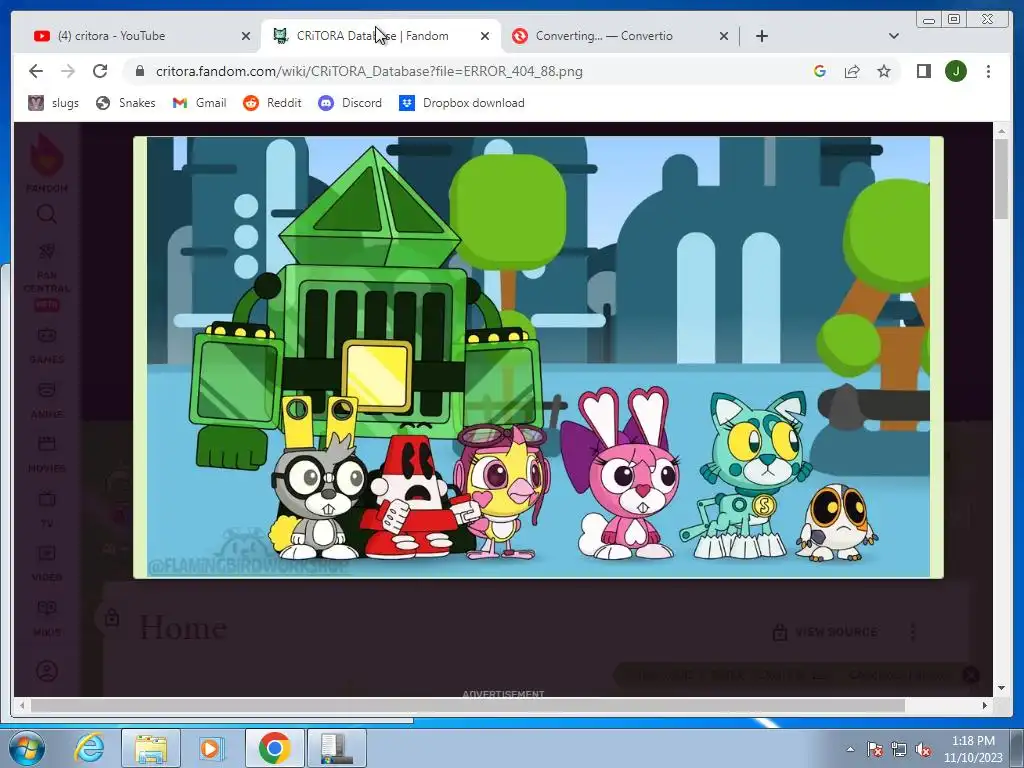Click View Source button
1024x768 pixels.
pyautogui.click(x=825, y=632)
